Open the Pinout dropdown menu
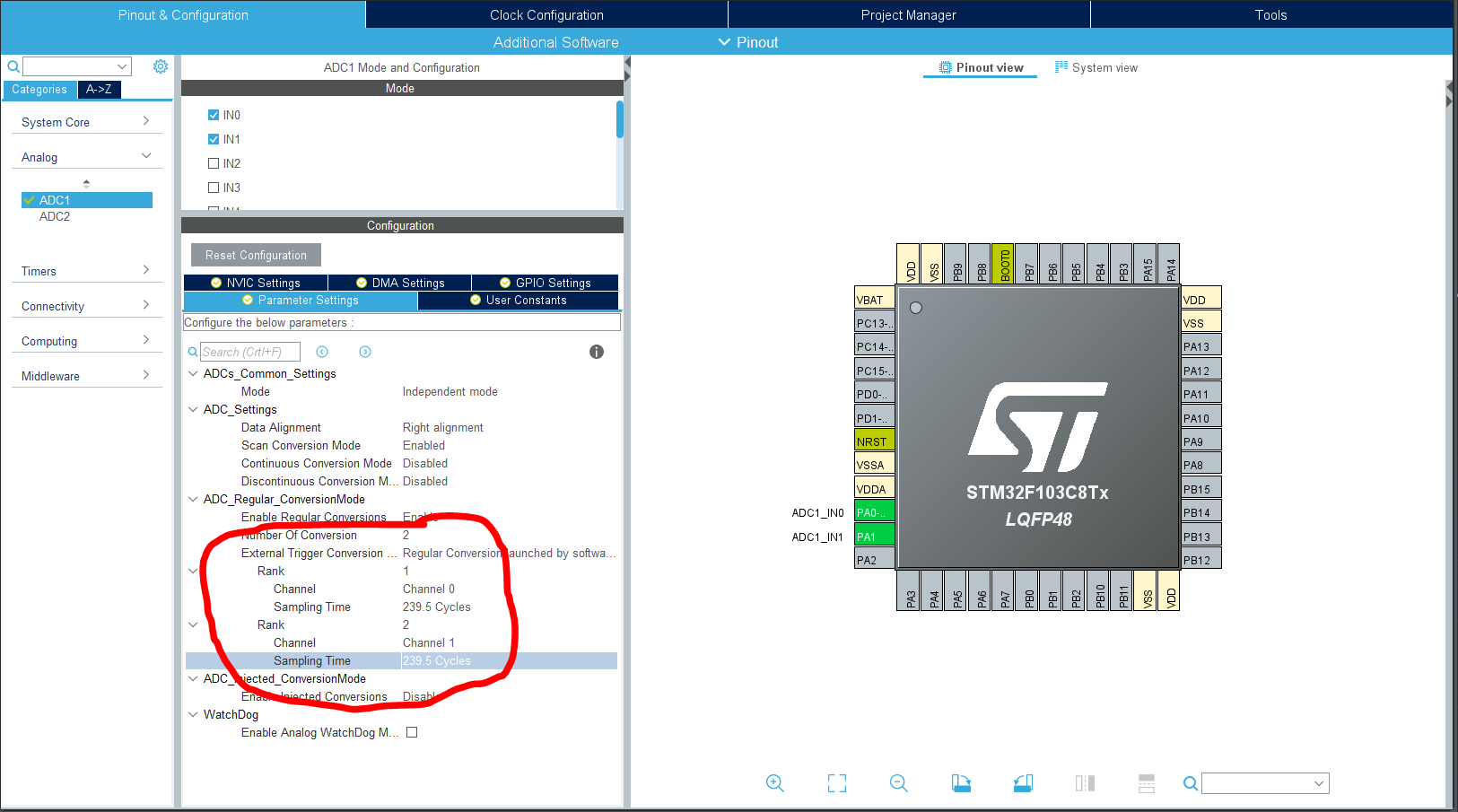The image size is (1458, 812). click(748, 42)
